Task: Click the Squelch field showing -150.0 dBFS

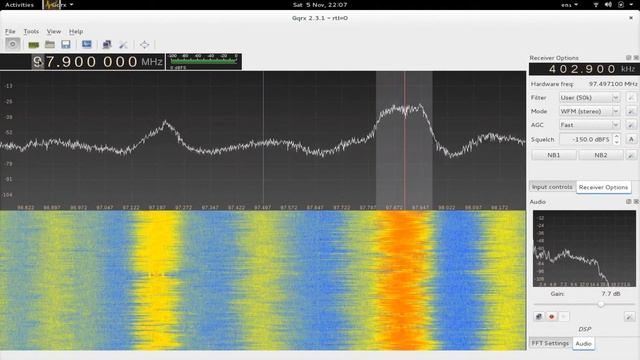Action: [x=586, y=139]
